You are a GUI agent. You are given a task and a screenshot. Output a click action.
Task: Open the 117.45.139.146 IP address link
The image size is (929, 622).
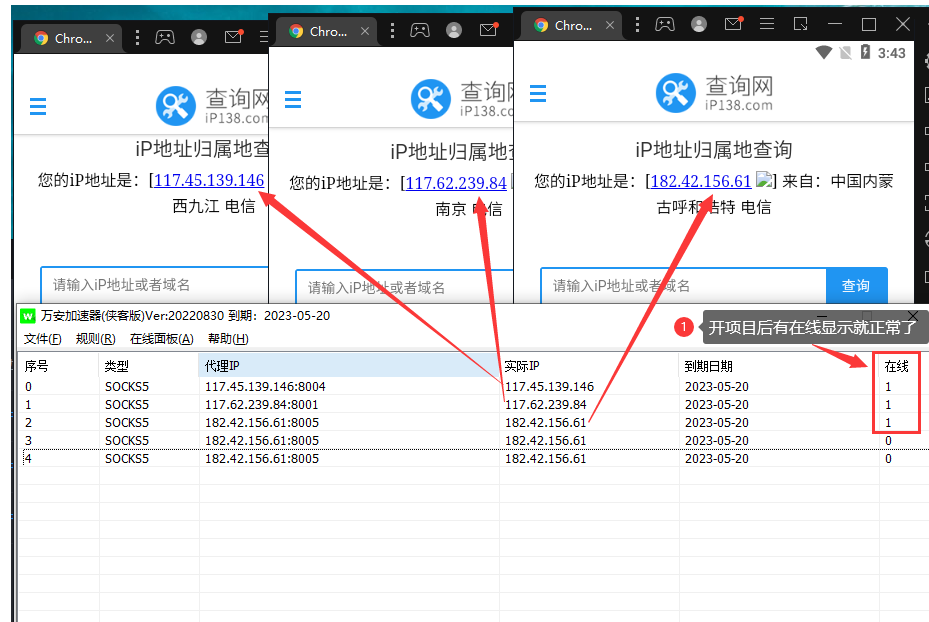(x=209, y=180)
